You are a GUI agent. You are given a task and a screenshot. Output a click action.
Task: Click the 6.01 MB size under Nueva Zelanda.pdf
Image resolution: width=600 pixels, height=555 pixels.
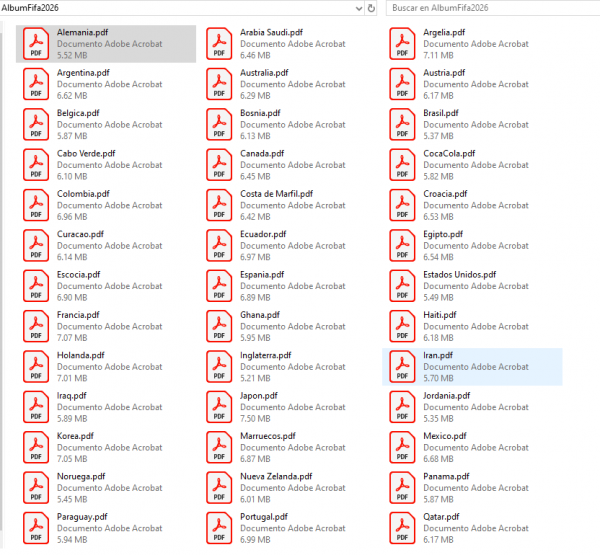[x=255, y=500]
